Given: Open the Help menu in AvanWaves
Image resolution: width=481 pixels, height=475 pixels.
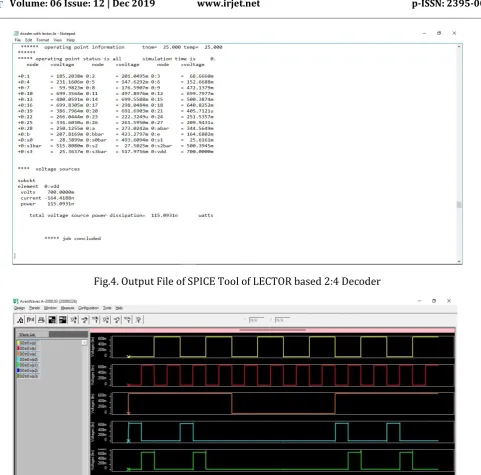Looking at the screenshot, I should [x=119, y=308].
